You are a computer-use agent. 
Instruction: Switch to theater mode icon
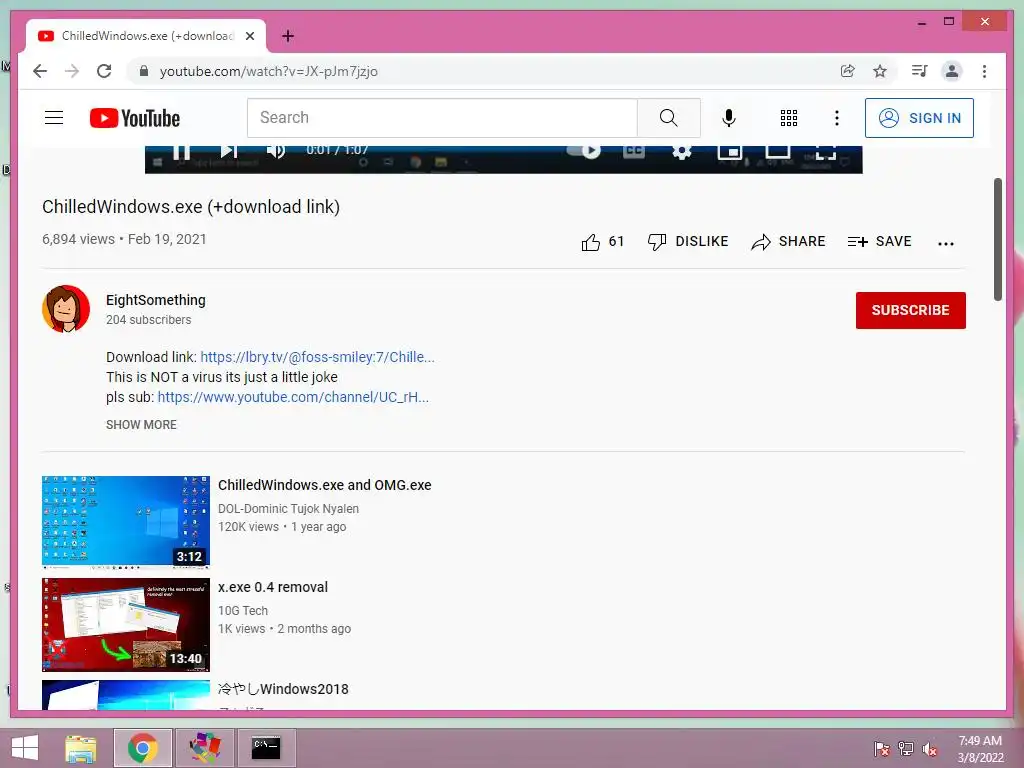pyautogui.click(x=777, y=152)
